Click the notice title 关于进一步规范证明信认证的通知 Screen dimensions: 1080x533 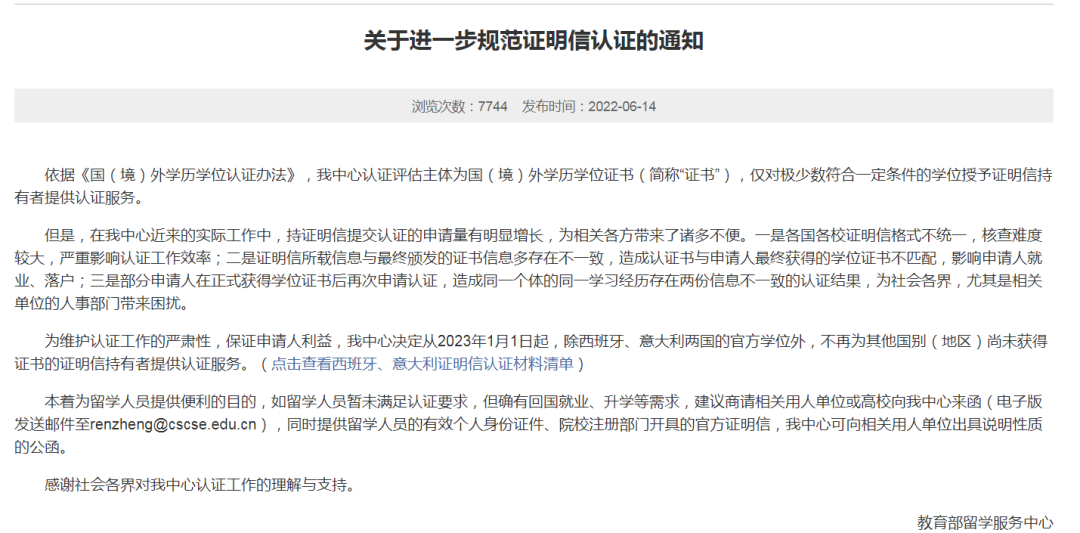[x=533, y=40]
